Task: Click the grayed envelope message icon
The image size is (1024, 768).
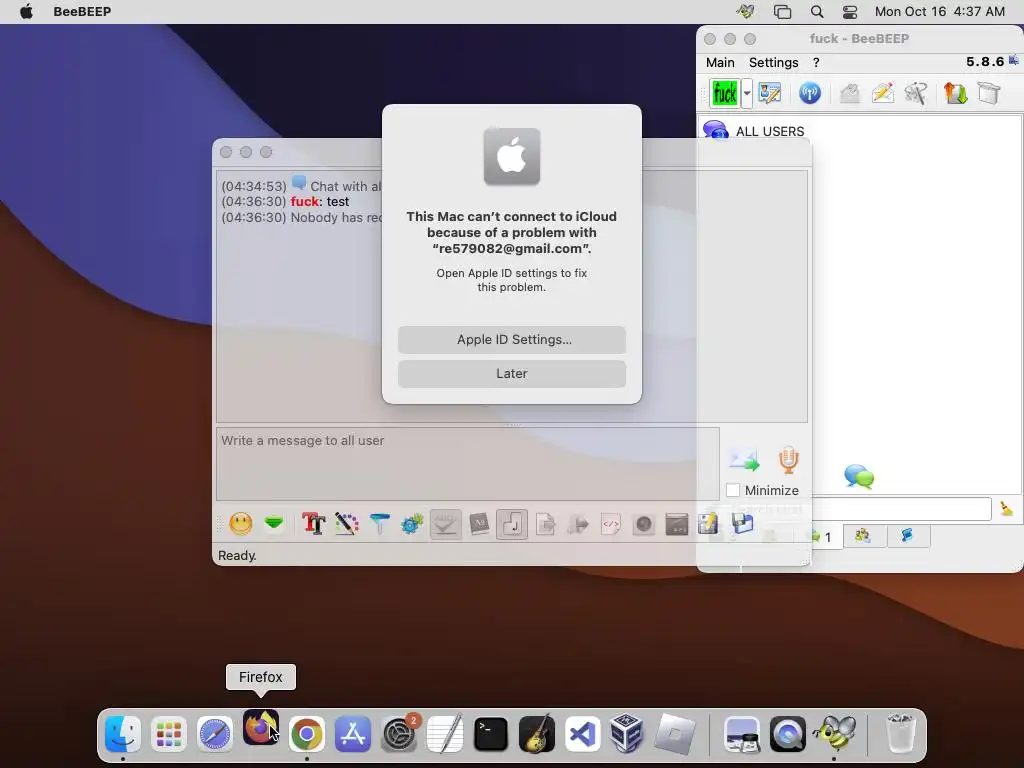Action: click(x=850, y=93)
